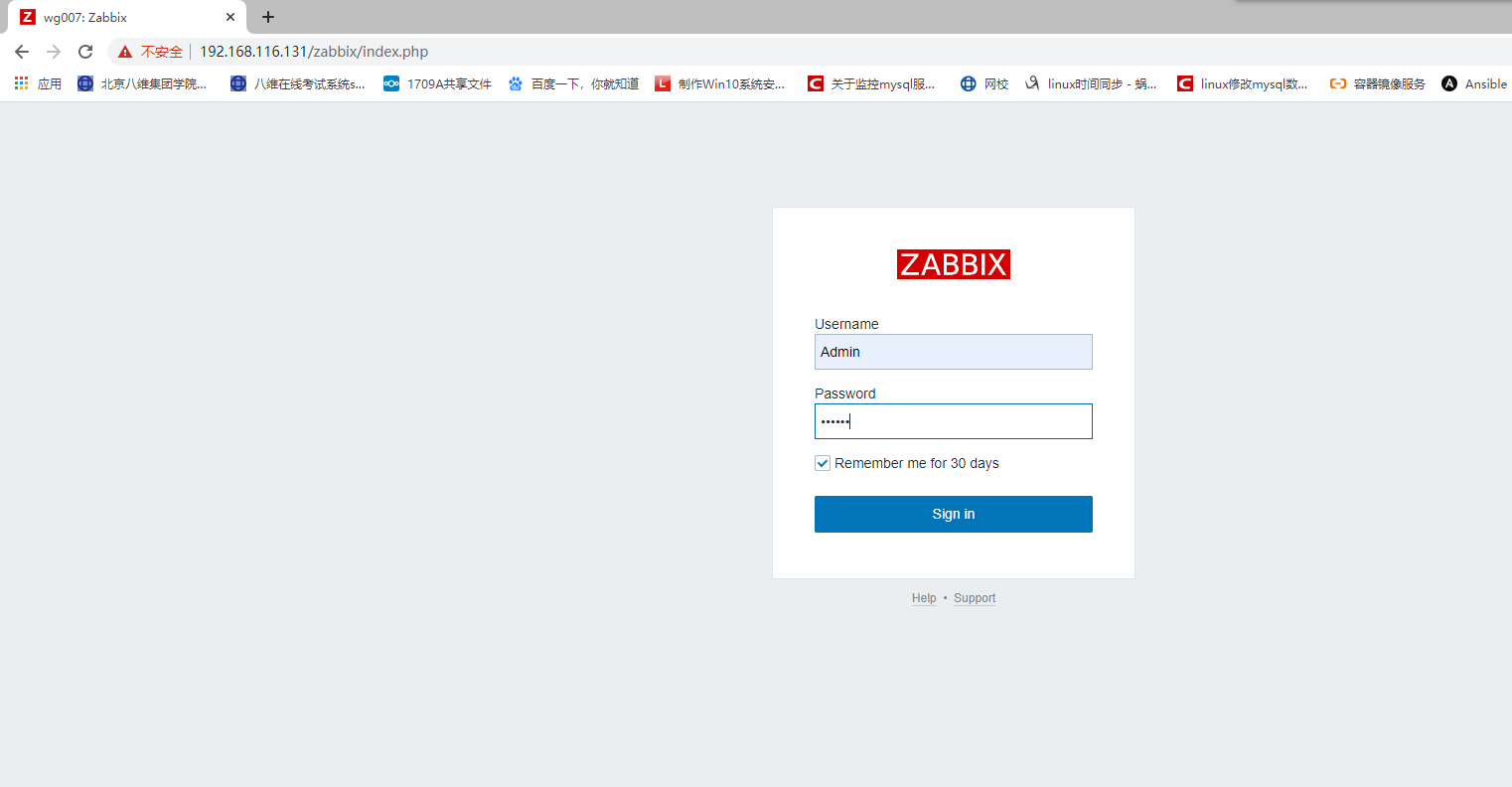Open the 北京八维集团学院 bookmark
This screenshot has height=787, width=1512.
[x=142, y=84]
